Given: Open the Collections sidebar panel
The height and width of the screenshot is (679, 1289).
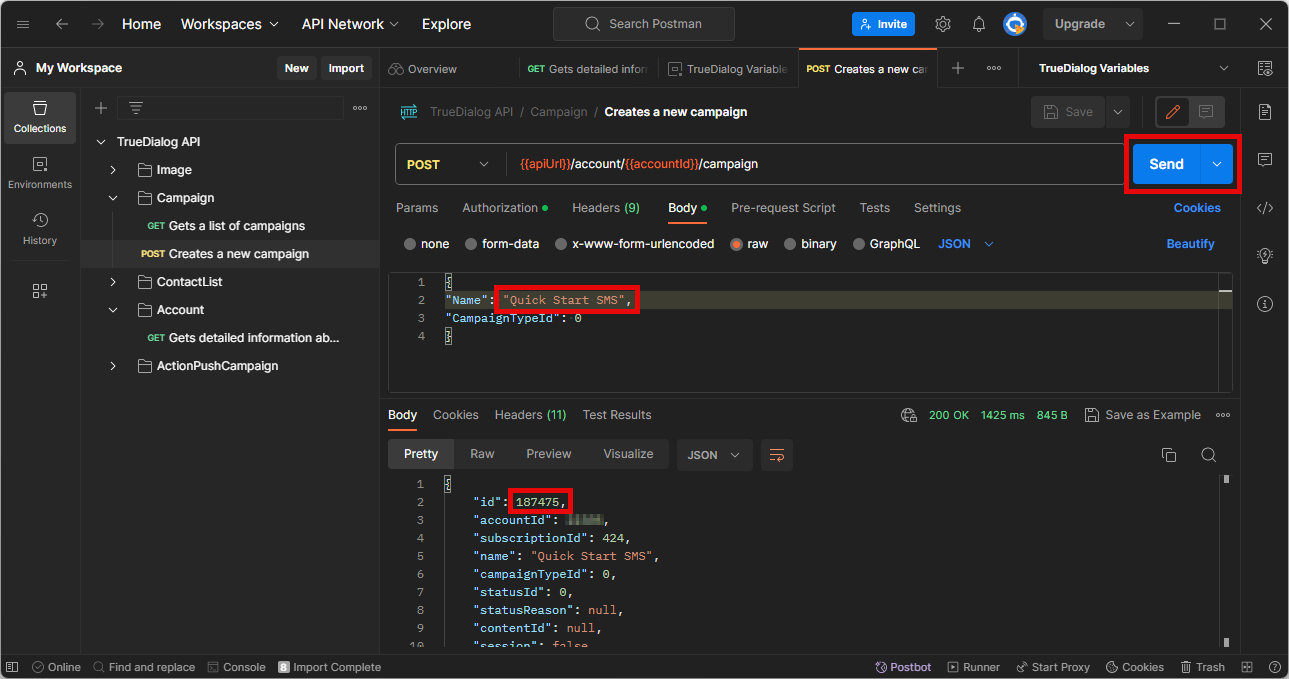Looking at the screenshot, I should click(40, 117).
